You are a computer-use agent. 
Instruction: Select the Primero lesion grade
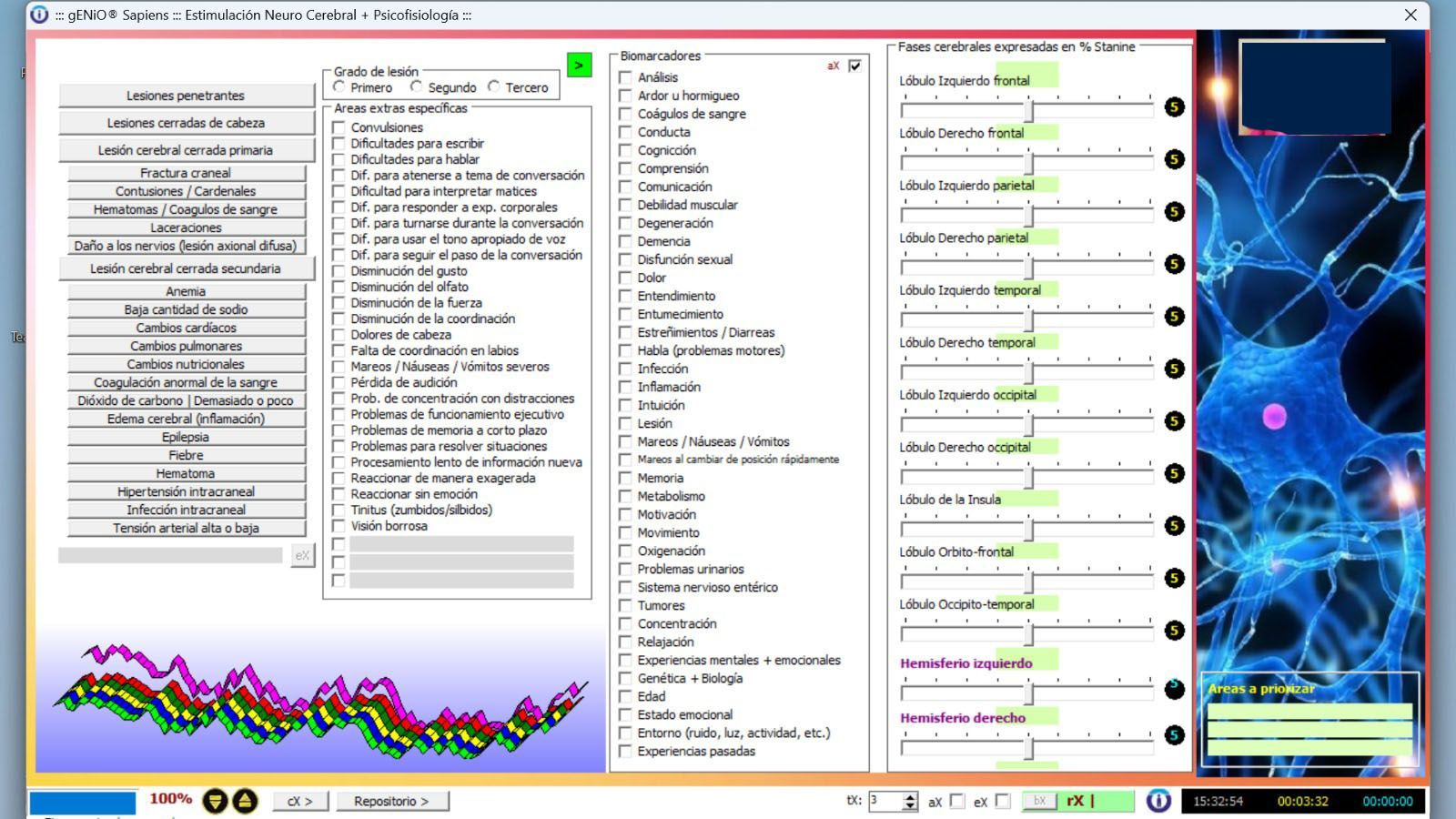tap(339, 86)
